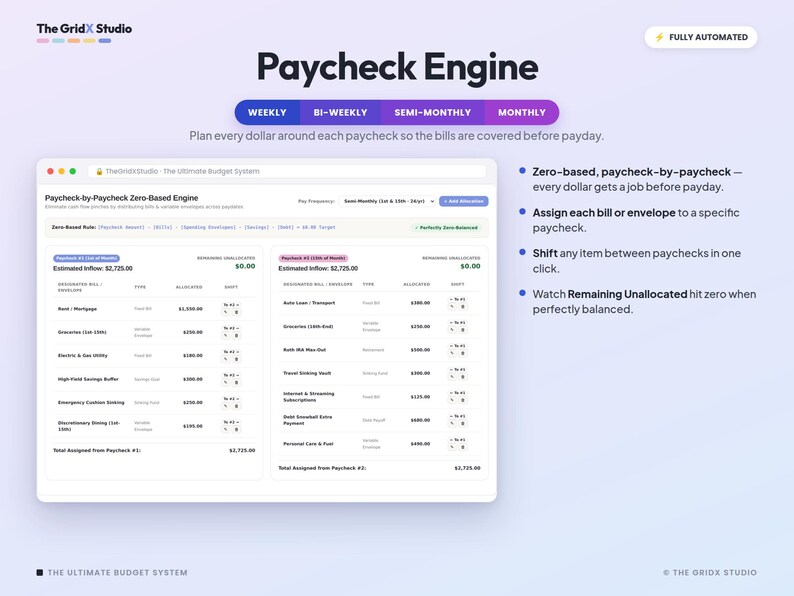The height and width of the screenshot is (596, 794).
Task: Edit Electric & Gas Utility pencil icon
Action: click(226, 359)
